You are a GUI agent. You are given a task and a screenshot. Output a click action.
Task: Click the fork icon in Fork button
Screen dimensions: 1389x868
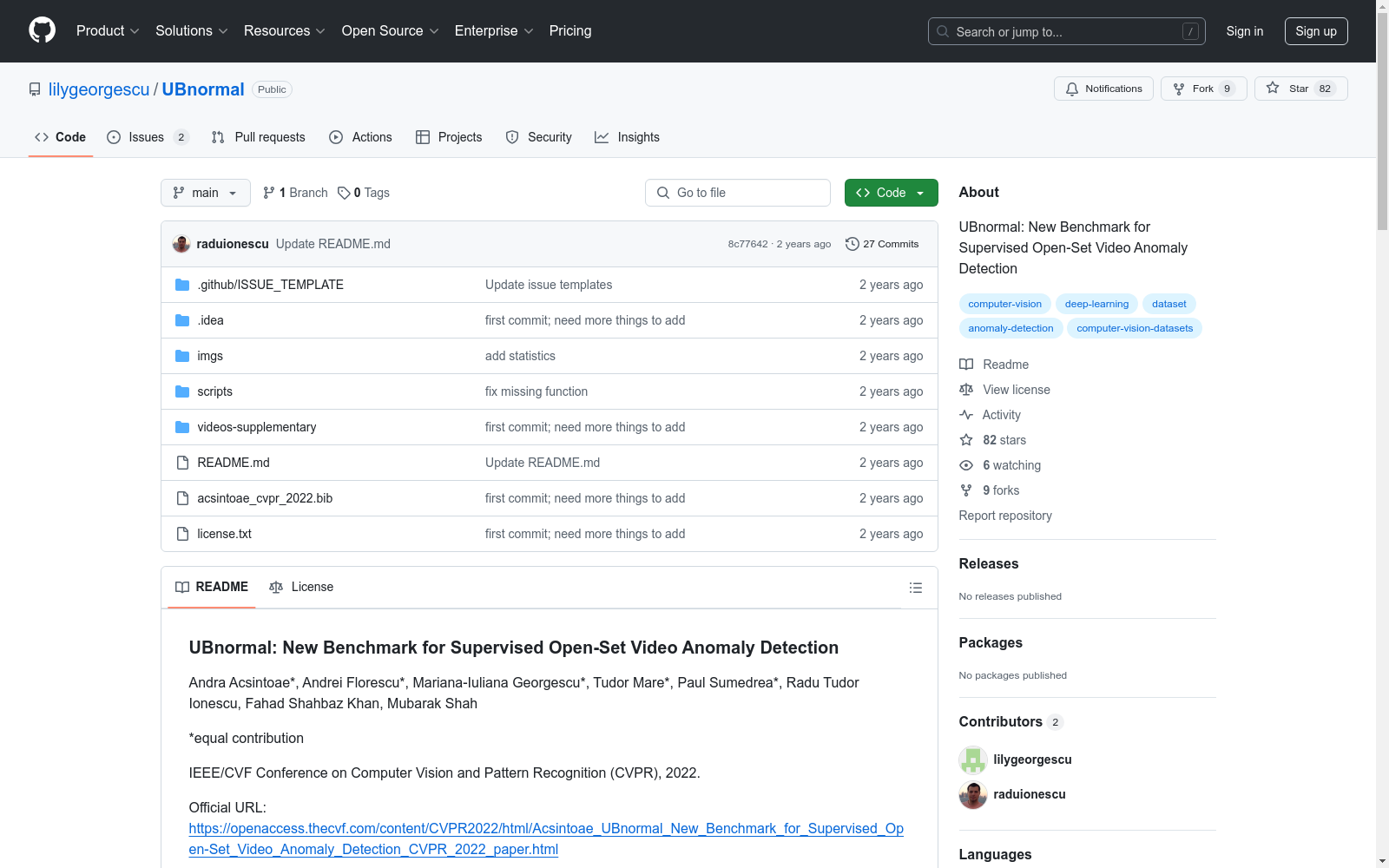[x=1179, y=89]
